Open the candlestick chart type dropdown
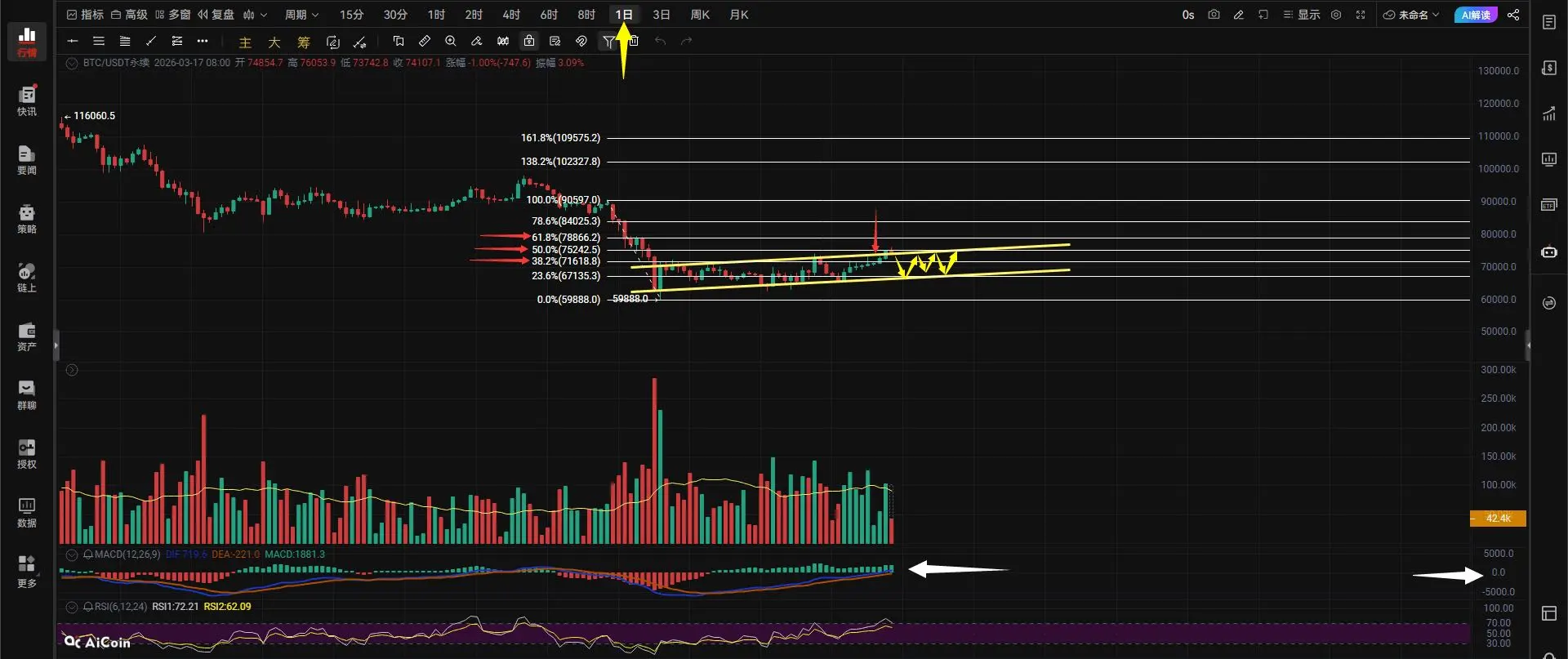 click(x=255, y=15)
